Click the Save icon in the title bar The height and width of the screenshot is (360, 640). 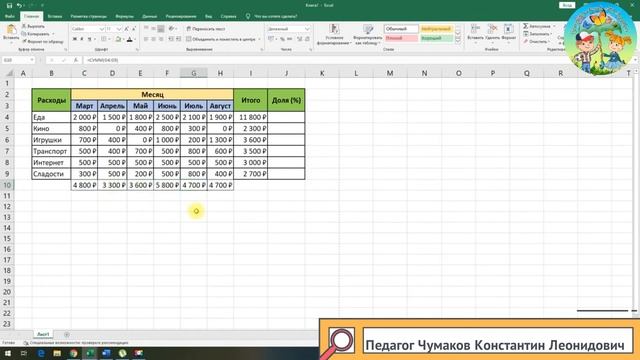tap(9, 5)
